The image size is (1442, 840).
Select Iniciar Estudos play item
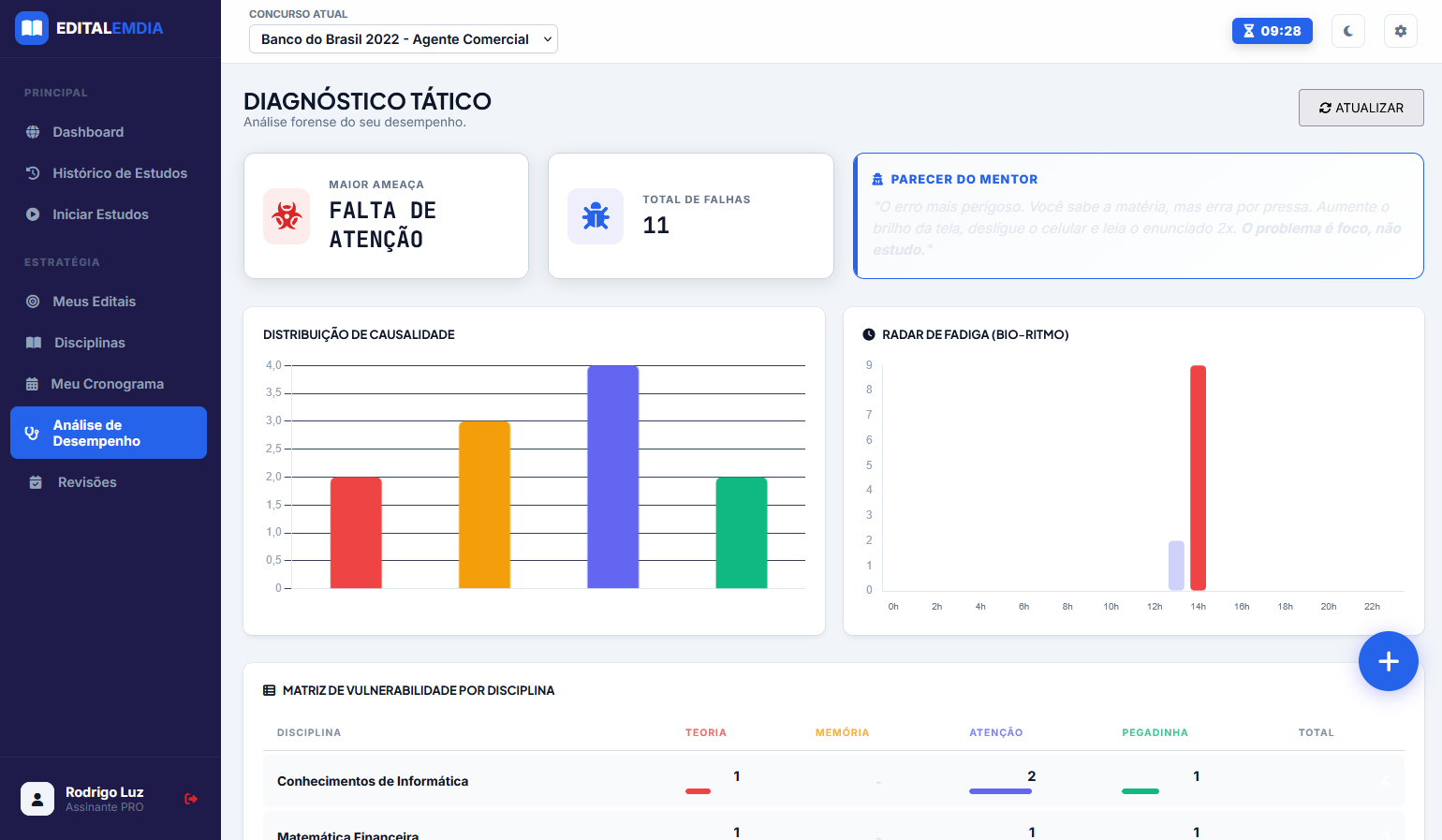100,214
